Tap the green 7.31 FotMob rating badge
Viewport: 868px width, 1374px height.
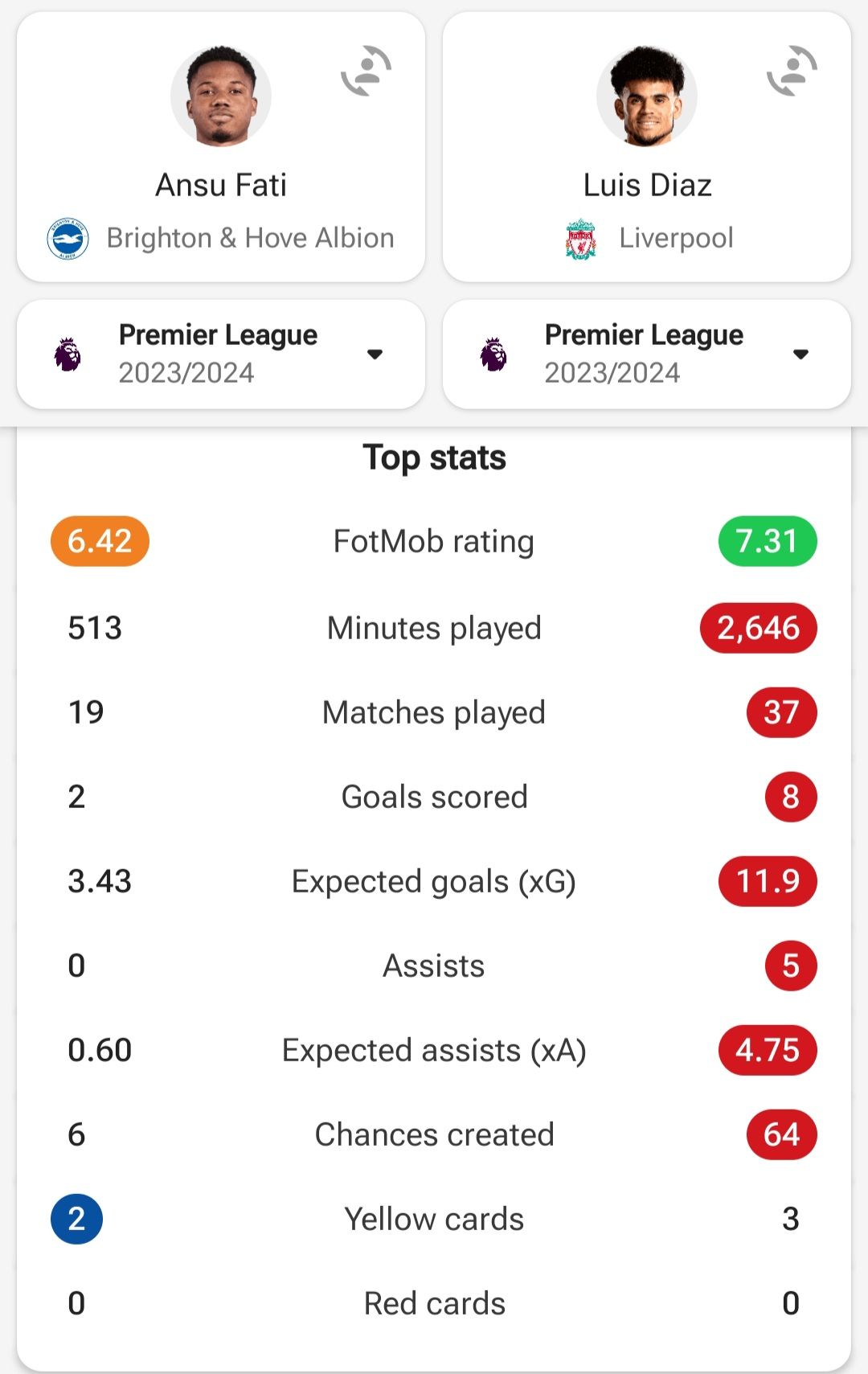pyautogui.click(x=768, y=541)
